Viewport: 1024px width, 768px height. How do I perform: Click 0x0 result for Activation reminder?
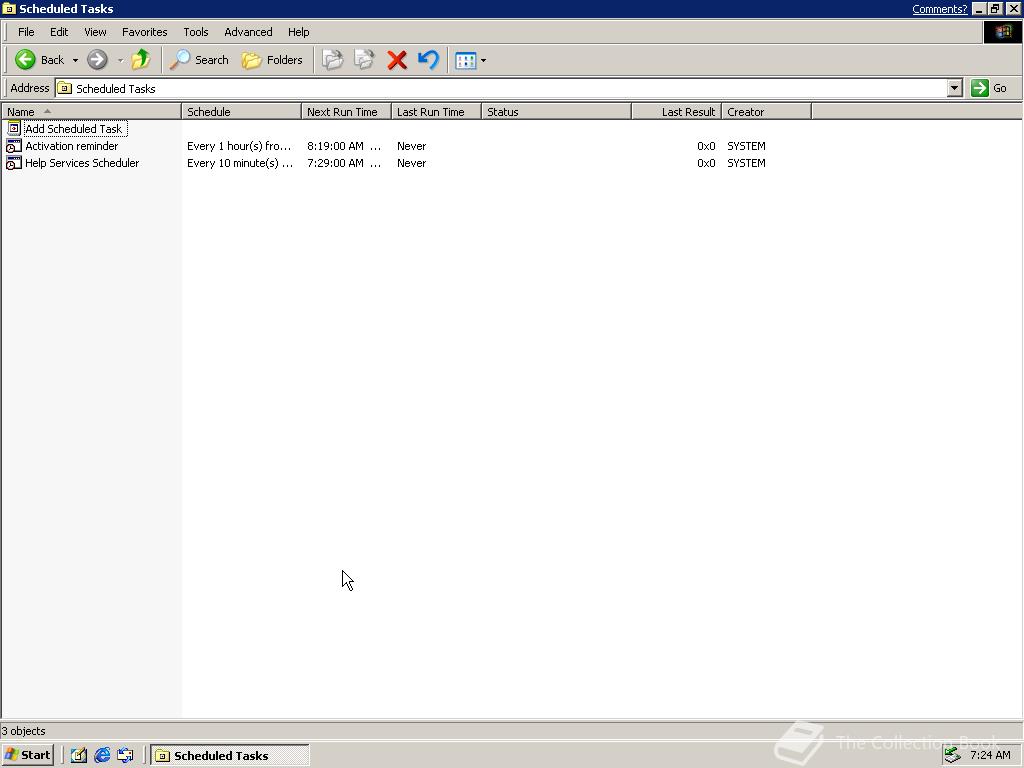706,146
